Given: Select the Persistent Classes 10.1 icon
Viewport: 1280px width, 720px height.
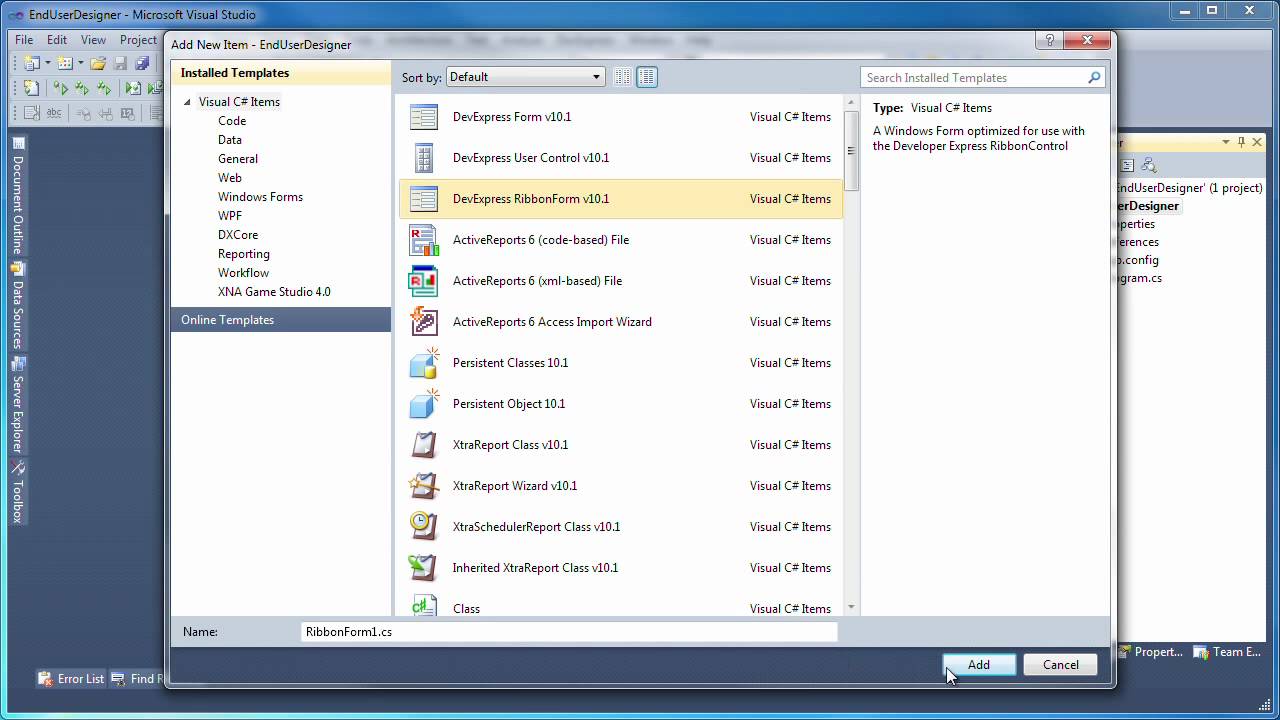Looking at the screenshot, I should point(424,363).
